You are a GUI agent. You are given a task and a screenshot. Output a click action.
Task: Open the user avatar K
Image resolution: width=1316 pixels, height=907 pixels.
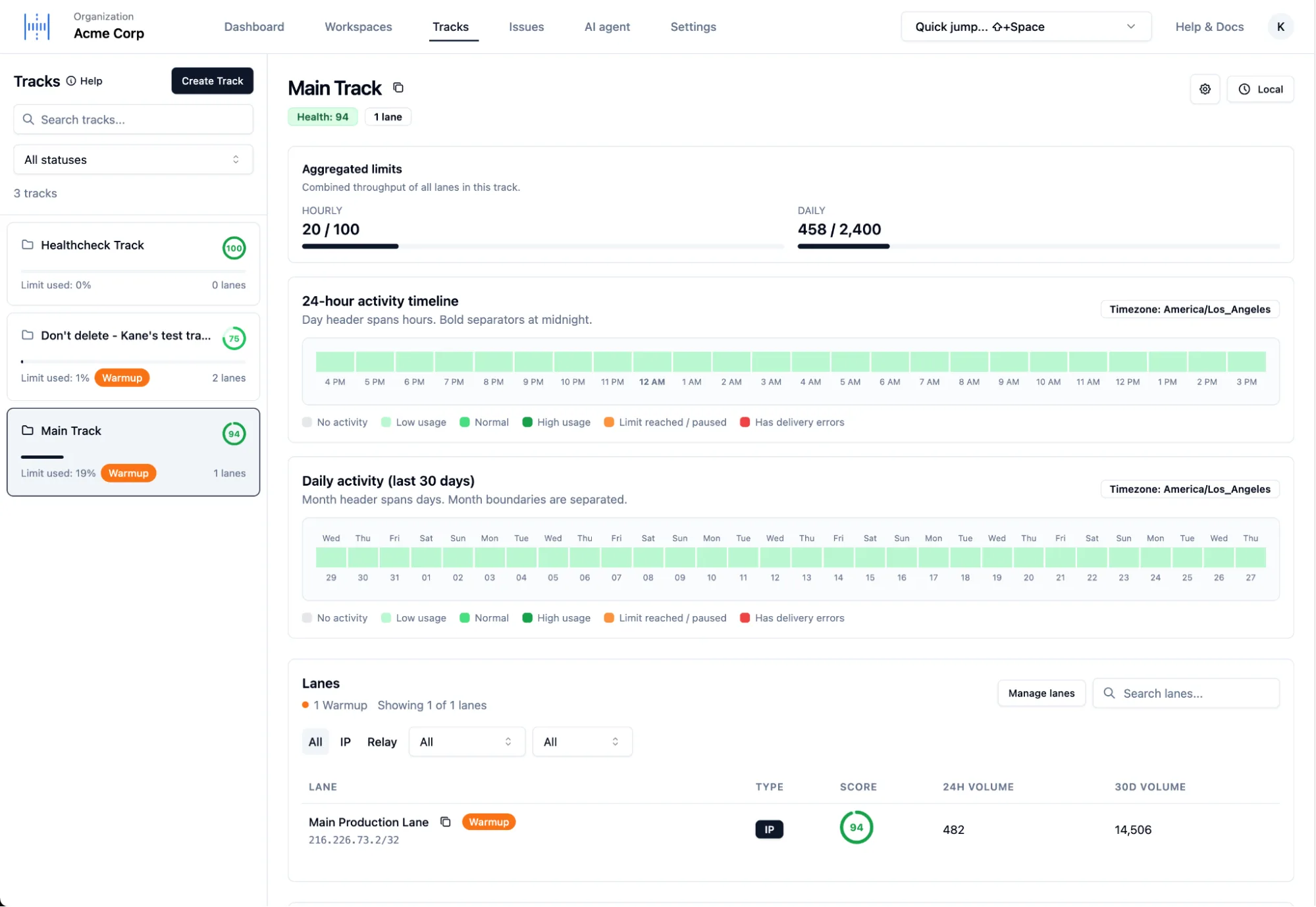pos(1280,27)
